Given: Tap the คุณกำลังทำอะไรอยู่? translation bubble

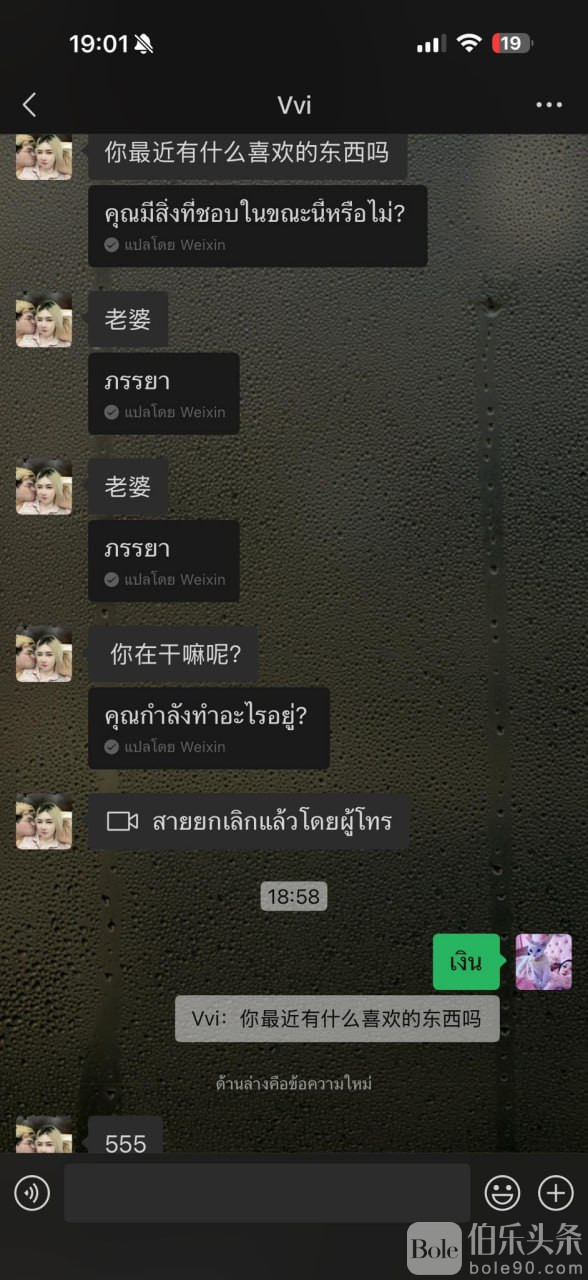Looking at the screenshot, I should pyautogui.click(x=209, y=728).
